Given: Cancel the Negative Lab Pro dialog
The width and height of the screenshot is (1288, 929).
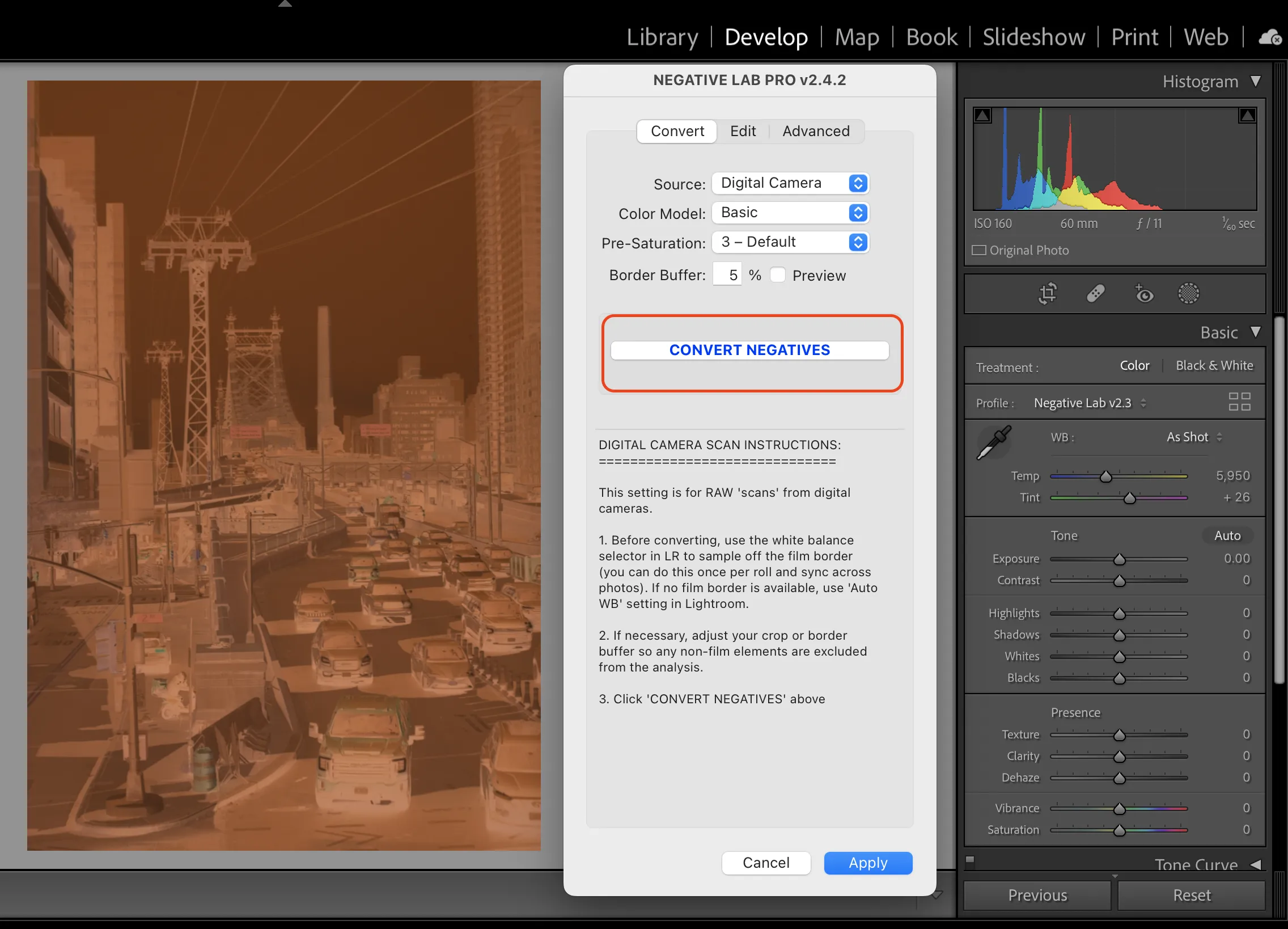Looking at the screenshot, I should [766, 863].
